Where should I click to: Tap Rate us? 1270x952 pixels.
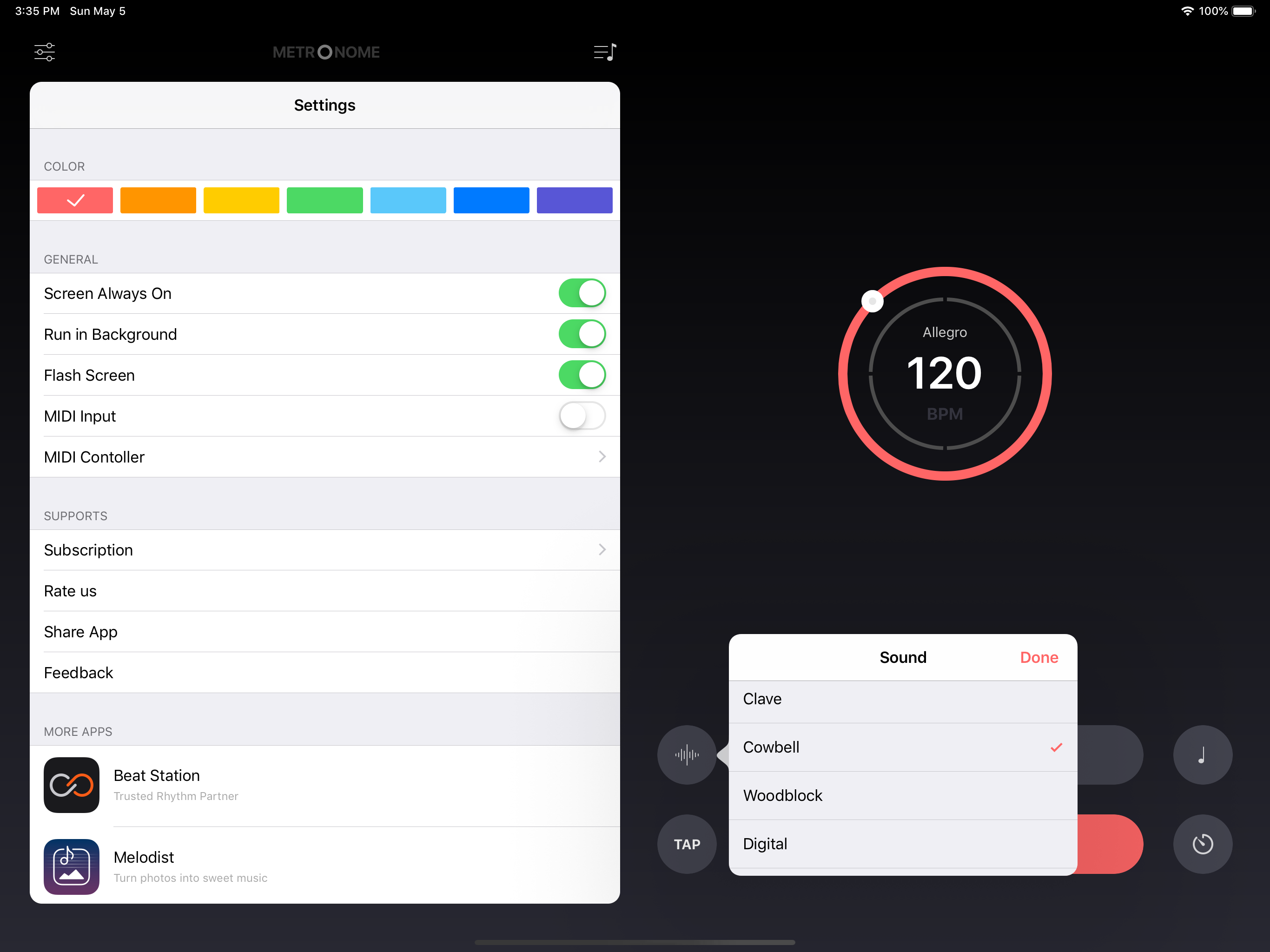325,591
